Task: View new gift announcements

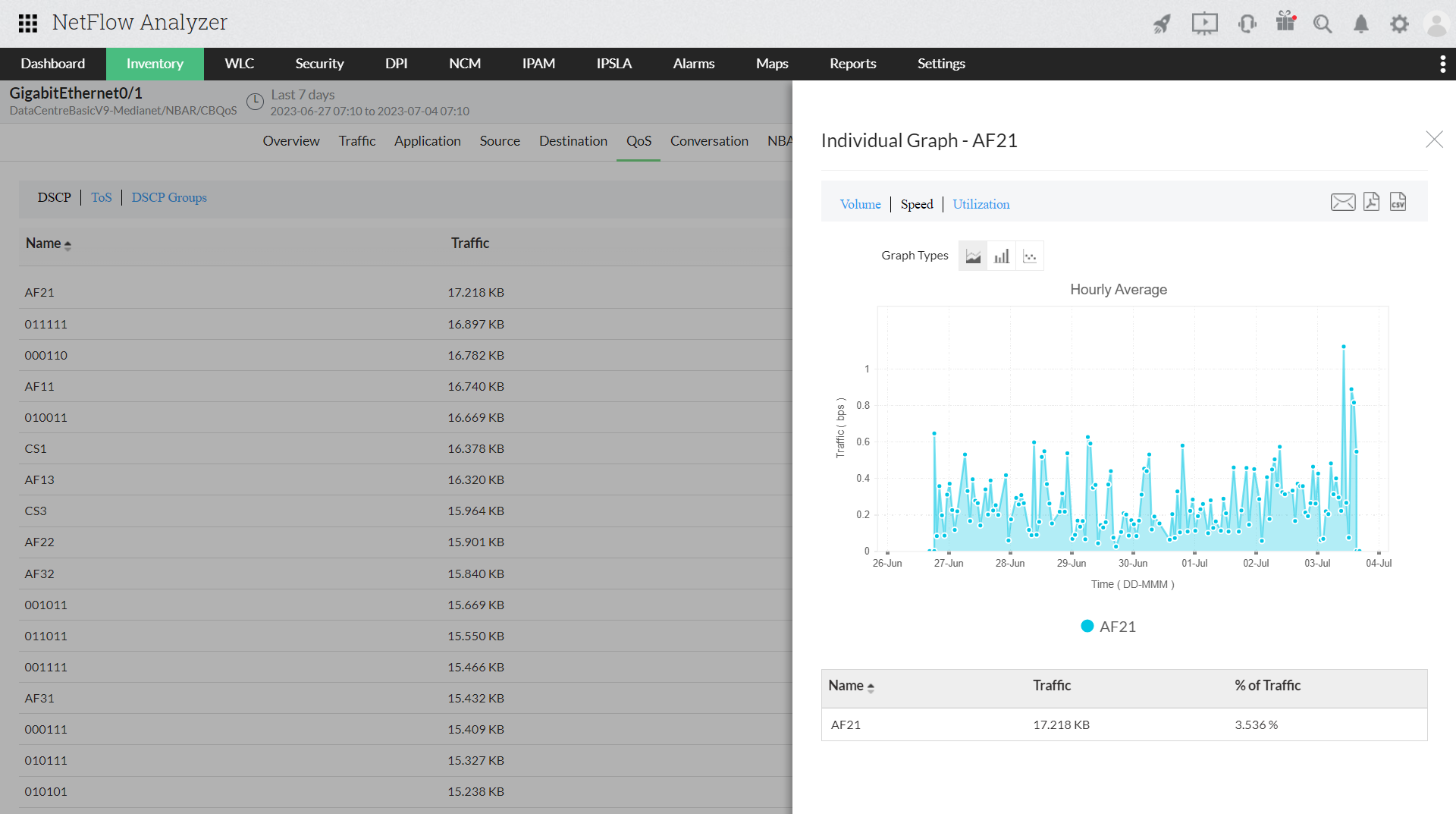Action: [1285, 24]
